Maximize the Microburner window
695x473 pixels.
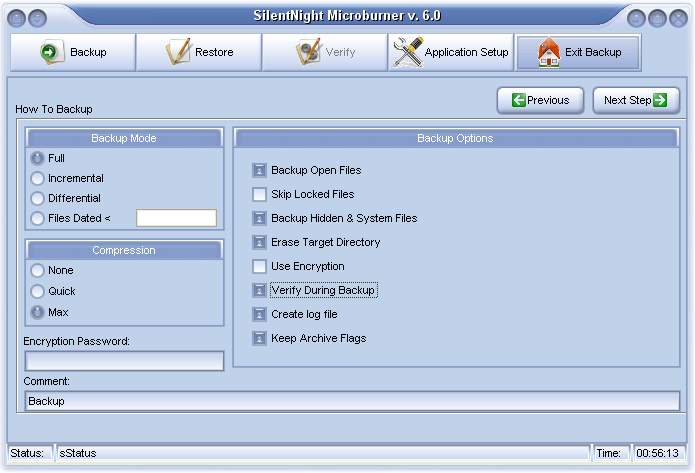point(657,19)
